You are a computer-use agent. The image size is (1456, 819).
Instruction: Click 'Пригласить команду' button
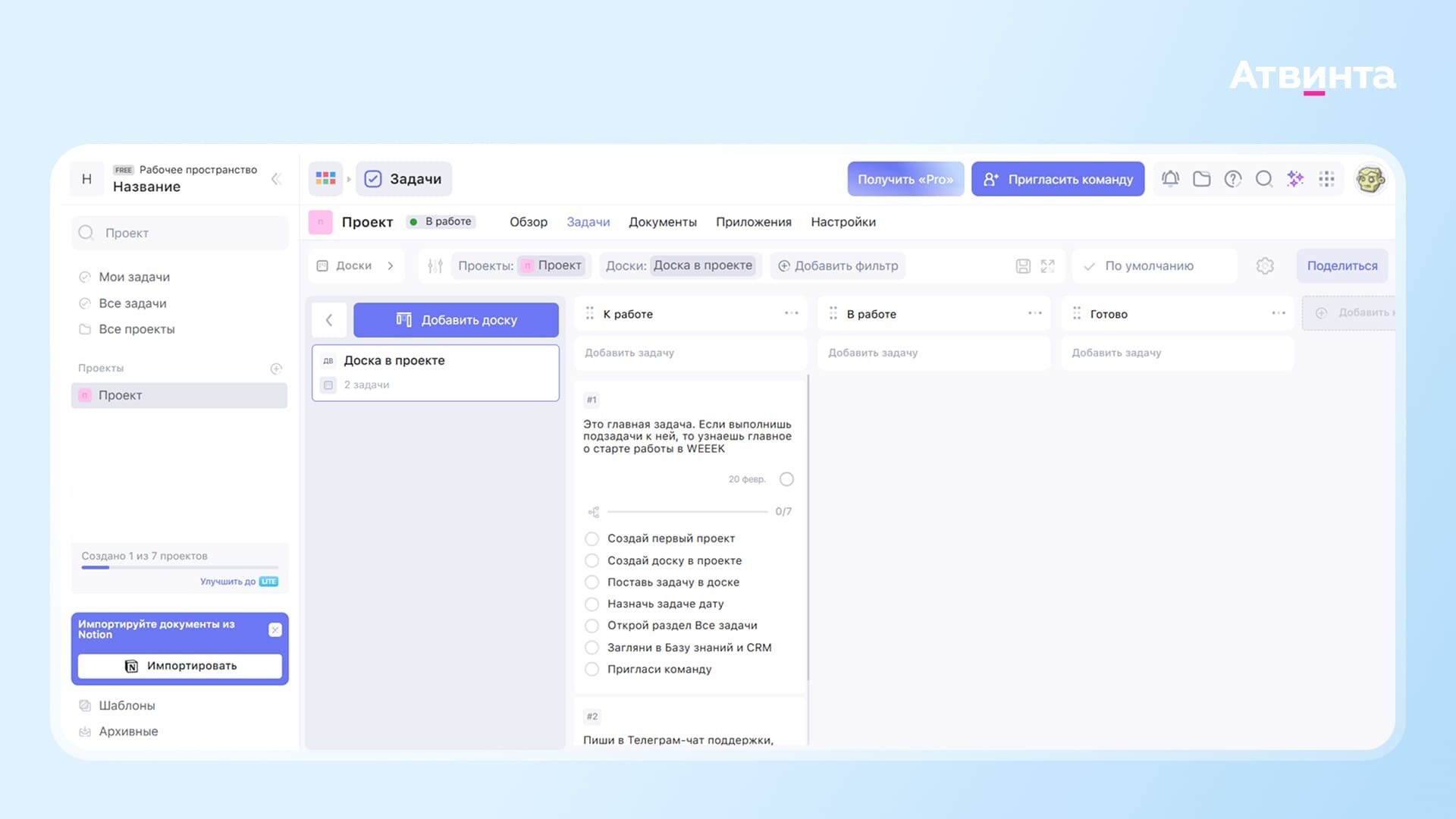[1058, 179]
